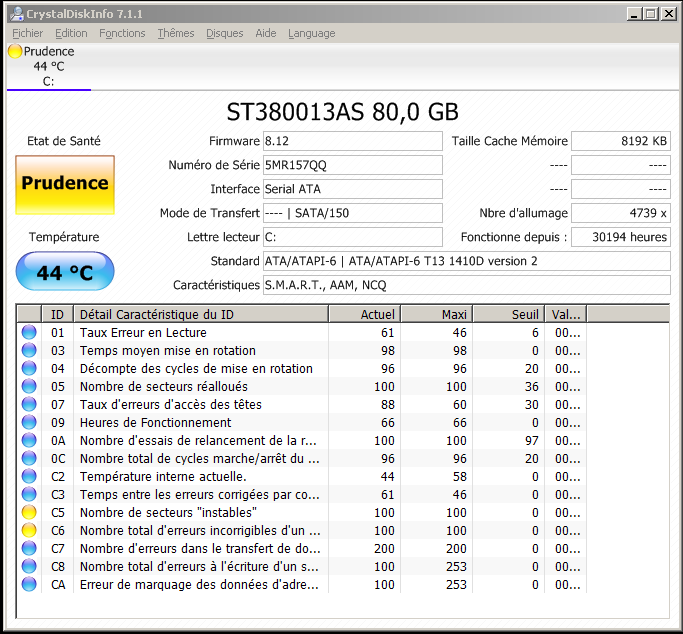Select the C: drive Prudence tab
Viewport: 683px width, 634px height.
[48, 66]
